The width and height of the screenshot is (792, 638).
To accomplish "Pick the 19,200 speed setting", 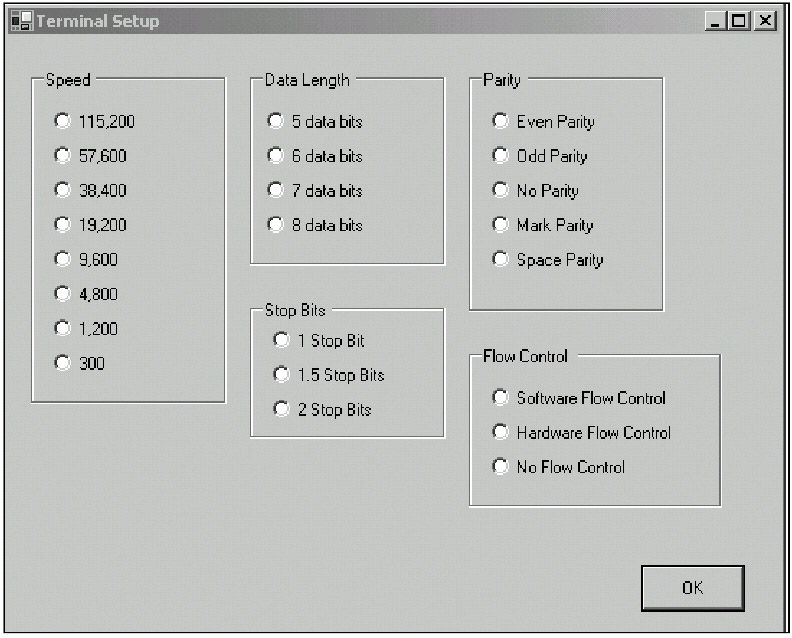I will point(63,225).
